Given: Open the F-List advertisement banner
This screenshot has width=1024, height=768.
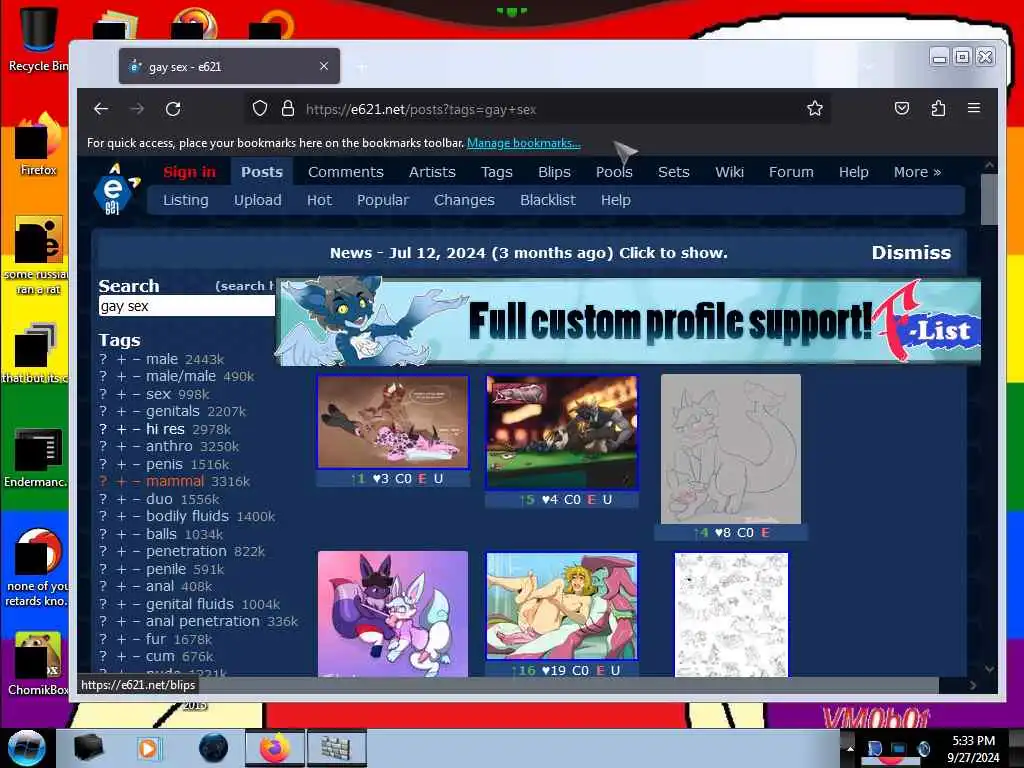Looking at the screenshot, I should [628, 321].
